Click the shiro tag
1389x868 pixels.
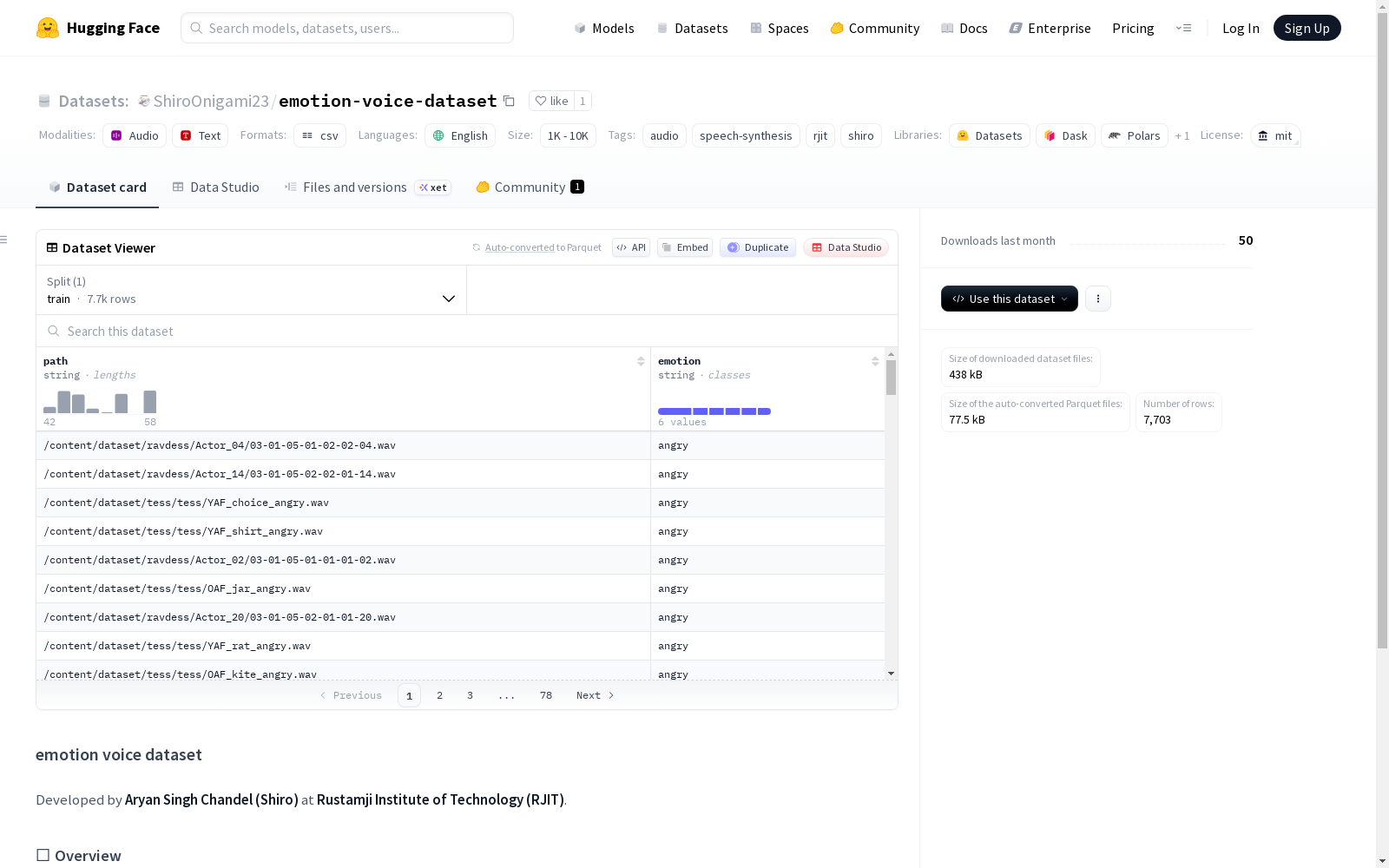click(x=861, y=135)
